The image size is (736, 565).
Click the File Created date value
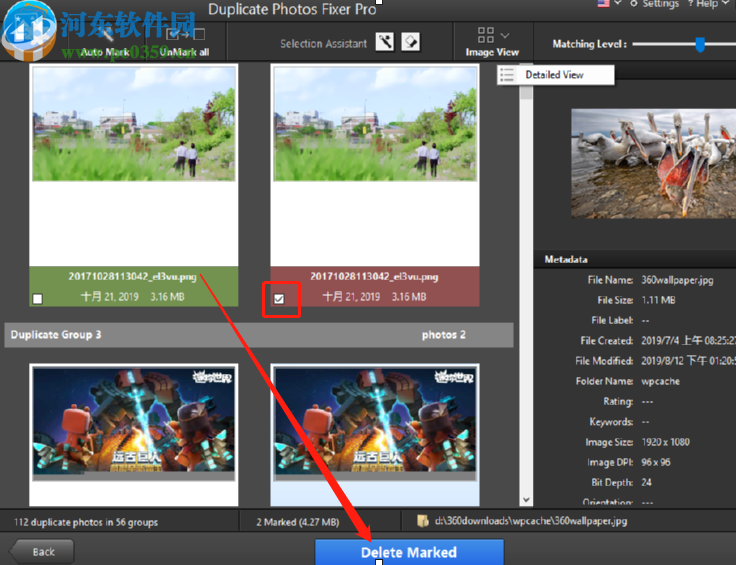click(688, 340)
